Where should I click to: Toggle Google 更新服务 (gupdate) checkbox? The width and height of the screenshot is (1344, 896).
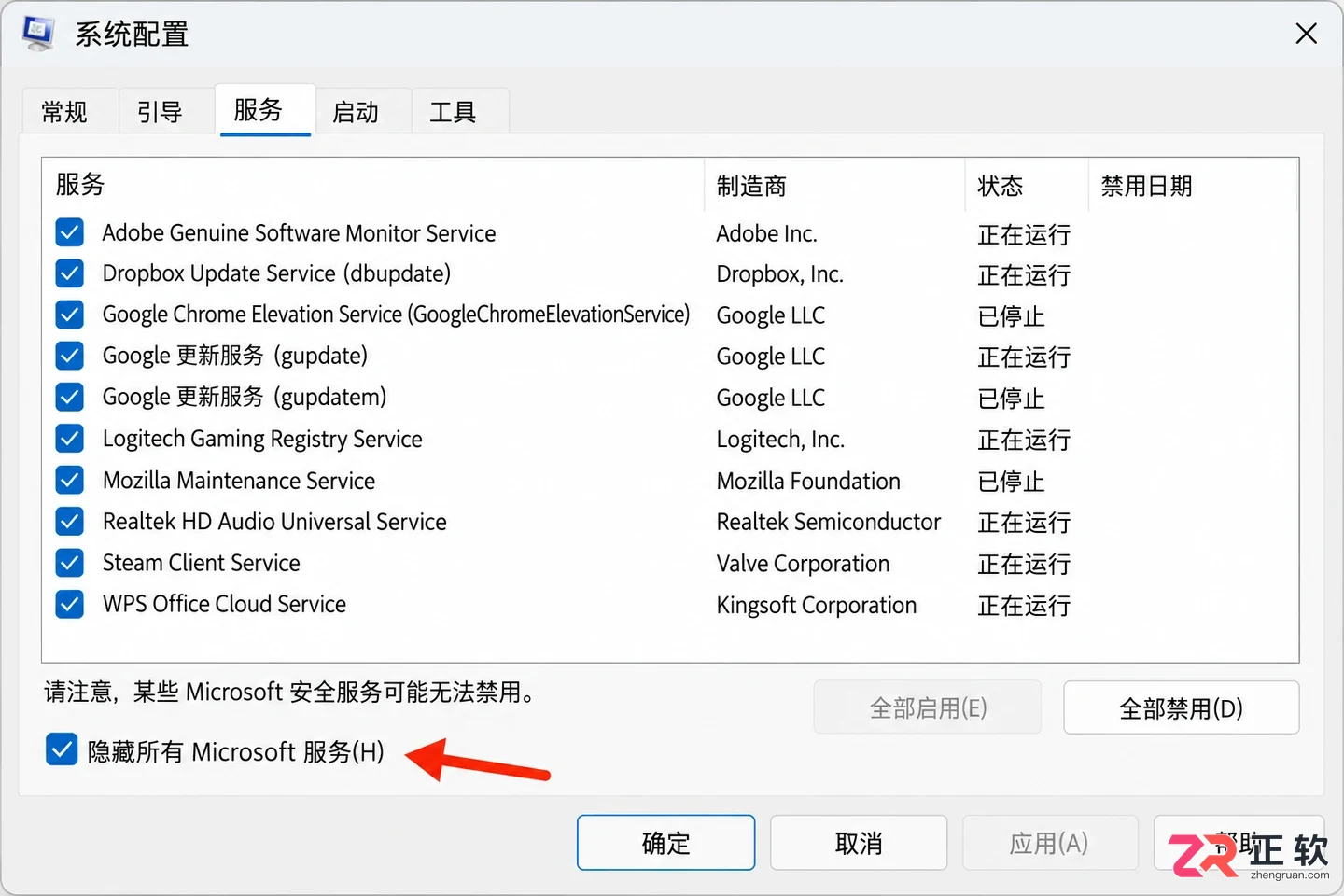point(70,356)
